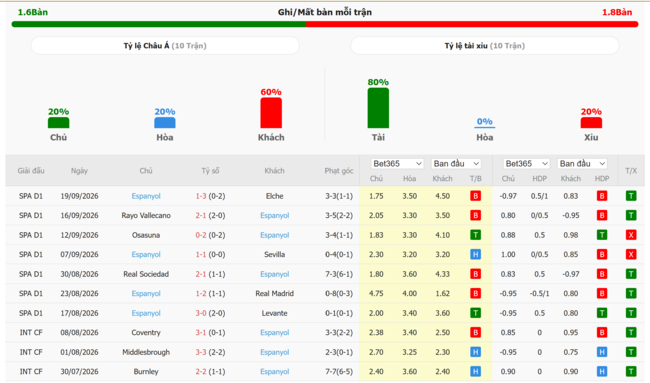The height and width of the screenshot is (383, 650).
Task: Click red B handicap badge in Elche row
Action: 602,196
